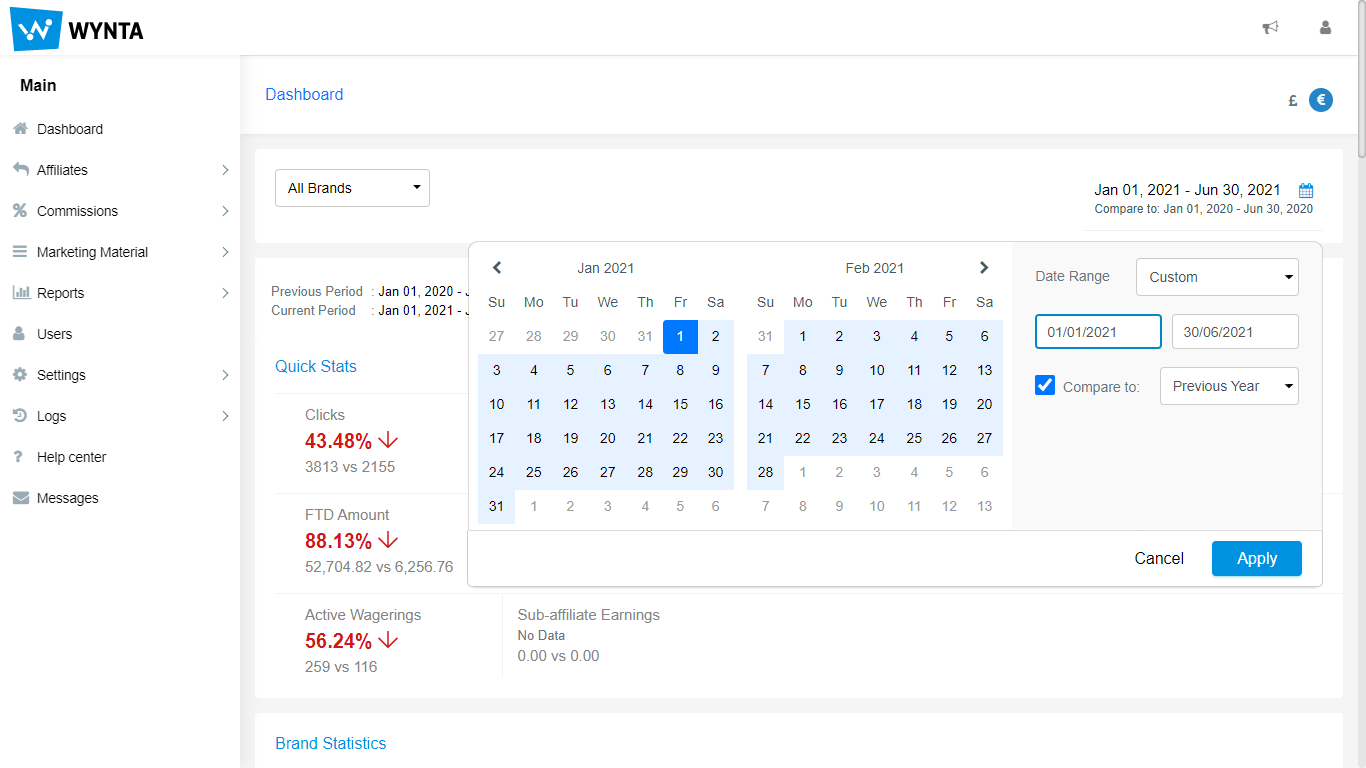The image size is (1366, 768).
Task: Click the Messages envelope icon
Action: point(20,498)
